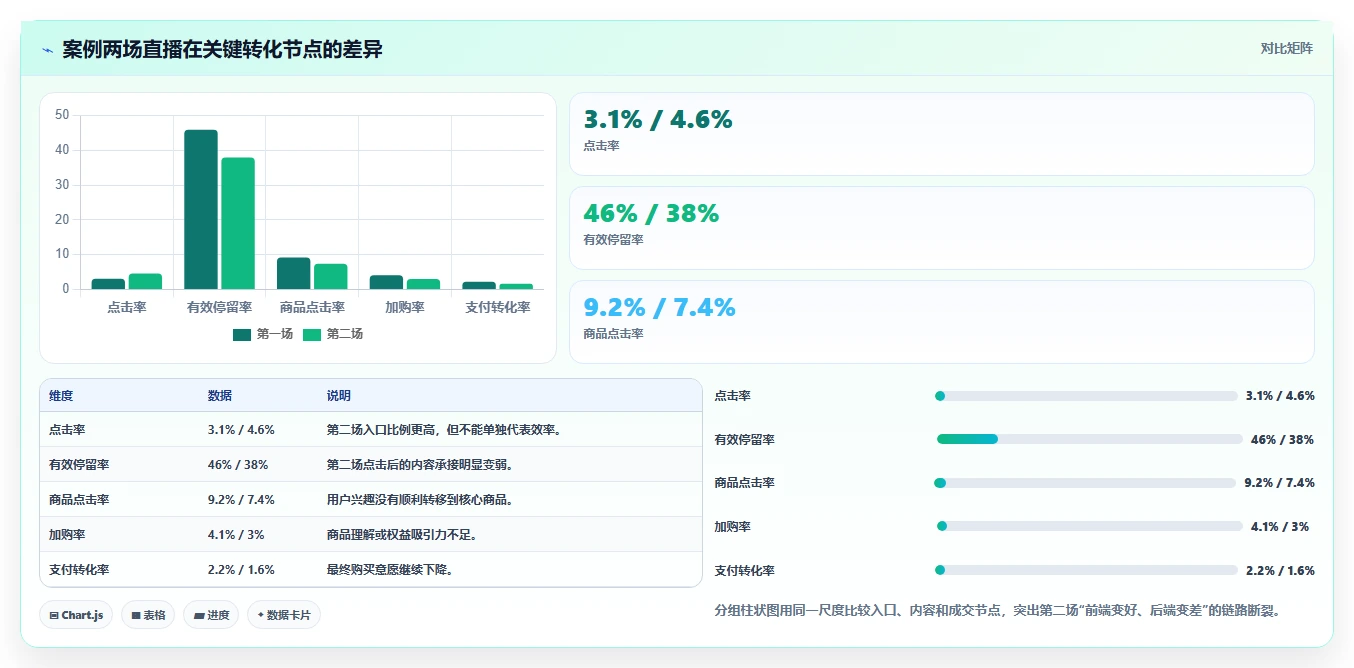Viewport: 1354px width, 668px height.
Task: Click the chart caption starting 分组柱状图
Action: pyautogui.click(x=998, y=610)
